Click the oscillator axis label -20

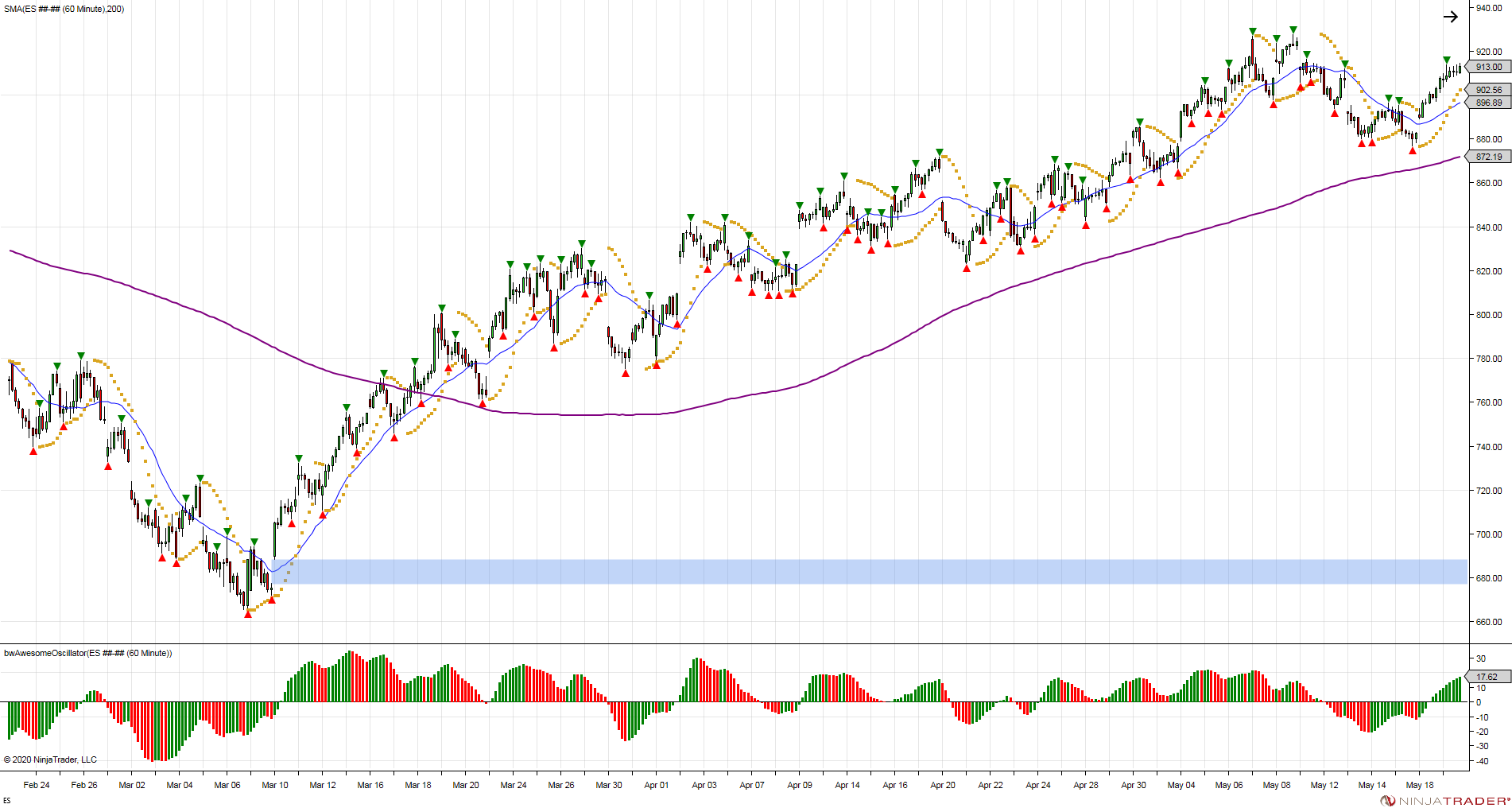(x=1482, y=732)
